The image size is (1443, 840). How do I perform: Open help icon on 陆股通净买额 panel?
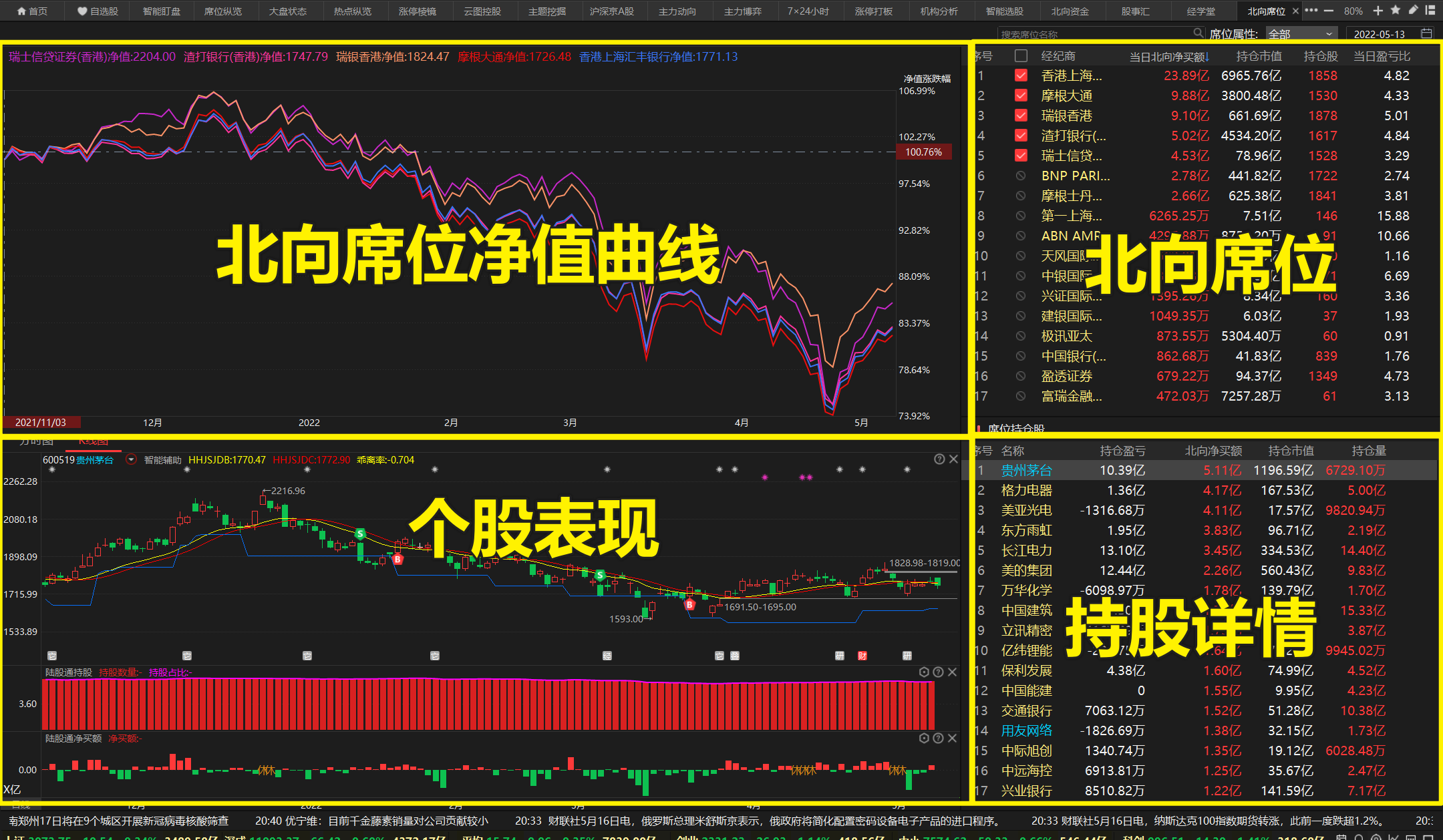click(x=939, y=738)
